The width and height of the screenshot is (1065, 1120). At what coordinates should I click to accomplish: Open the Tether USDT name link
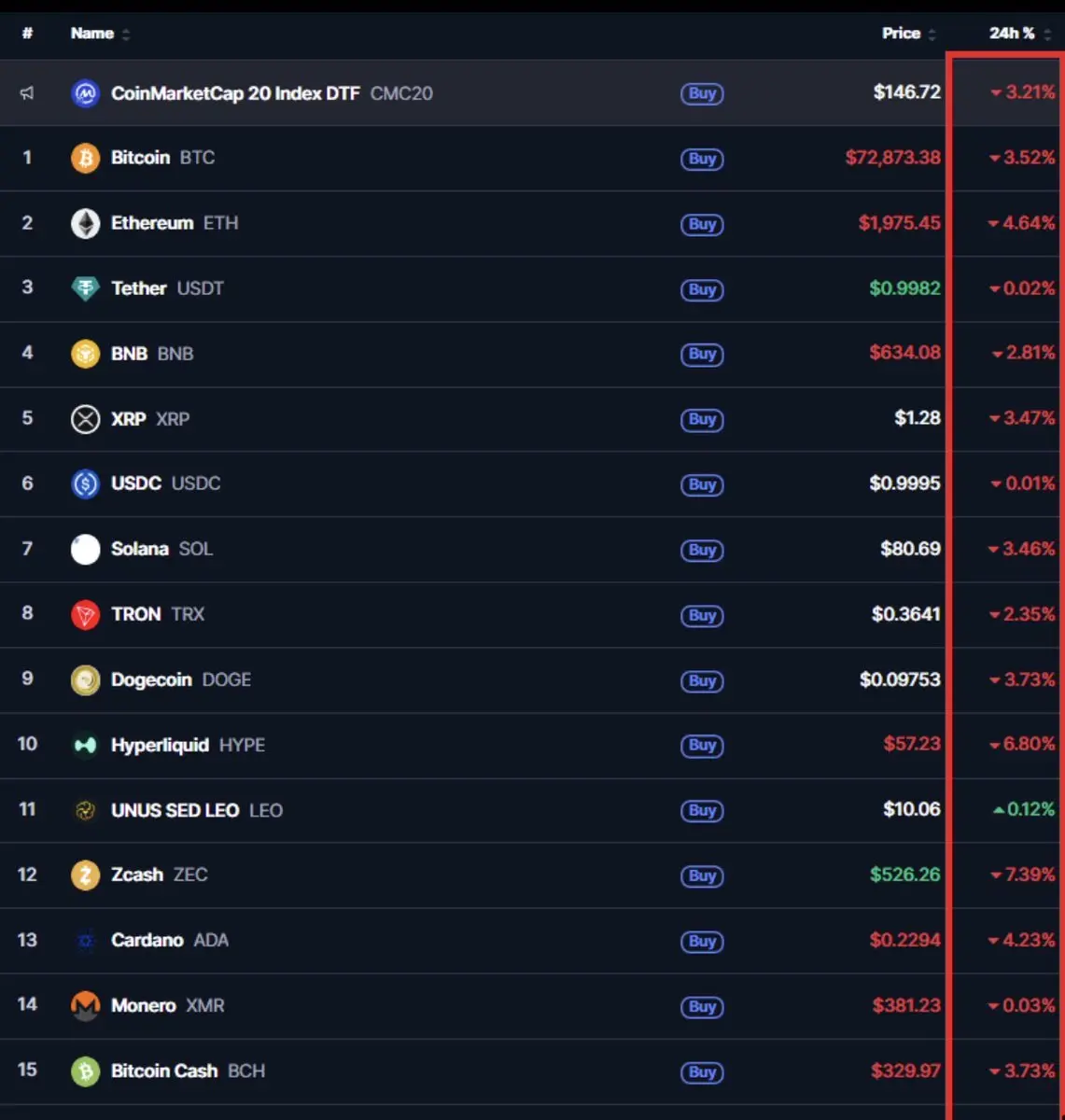pos(167,288)
